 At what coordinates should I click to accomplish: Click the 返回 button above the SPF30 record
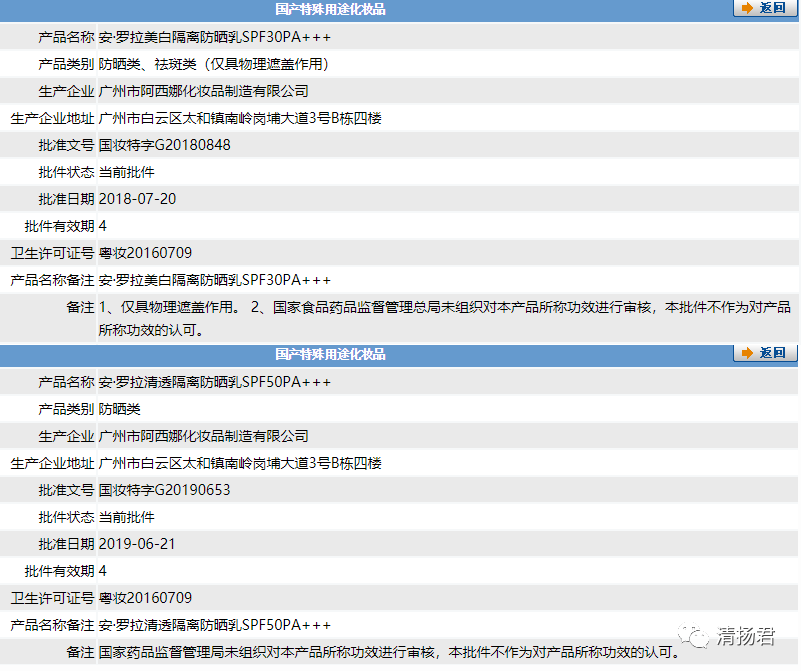765,8
